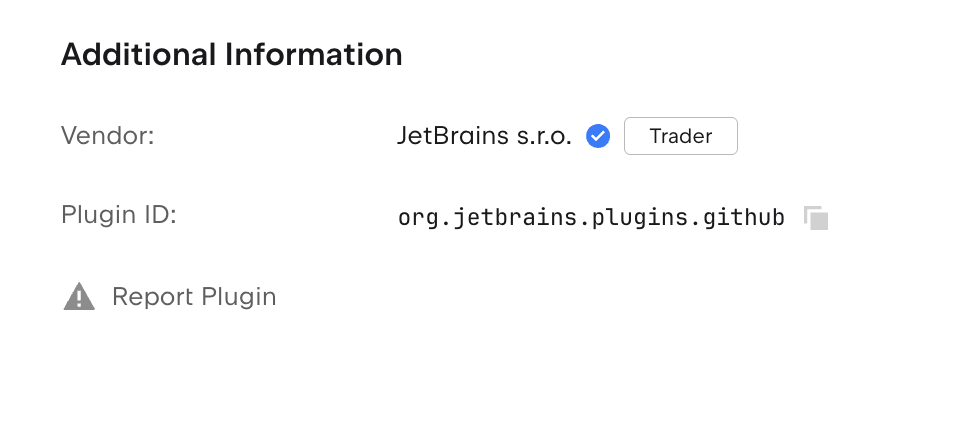Click "JetBrains" in the vendor name
Screen dimensions: 954x438
(453, 136)
